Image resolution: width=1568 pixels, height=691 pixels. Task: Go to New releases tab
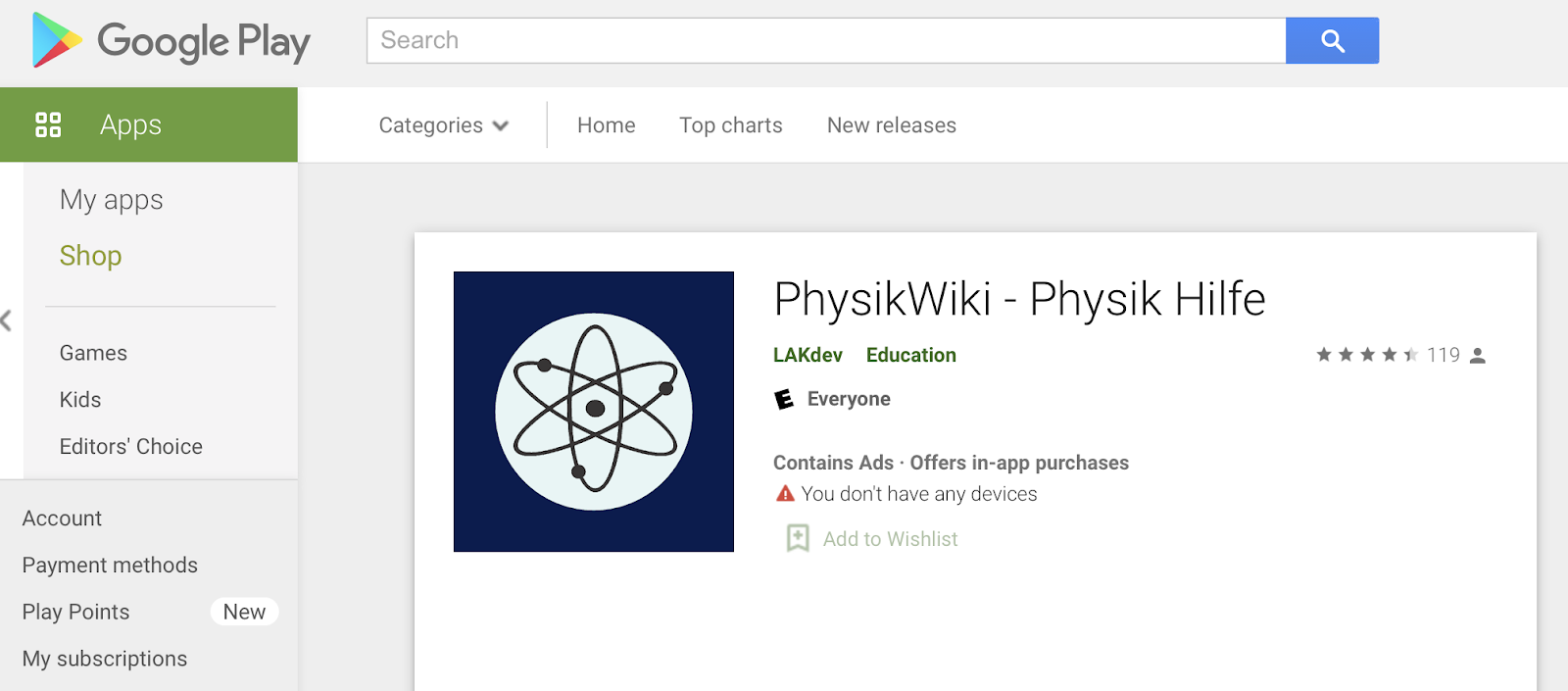[892, 125]
